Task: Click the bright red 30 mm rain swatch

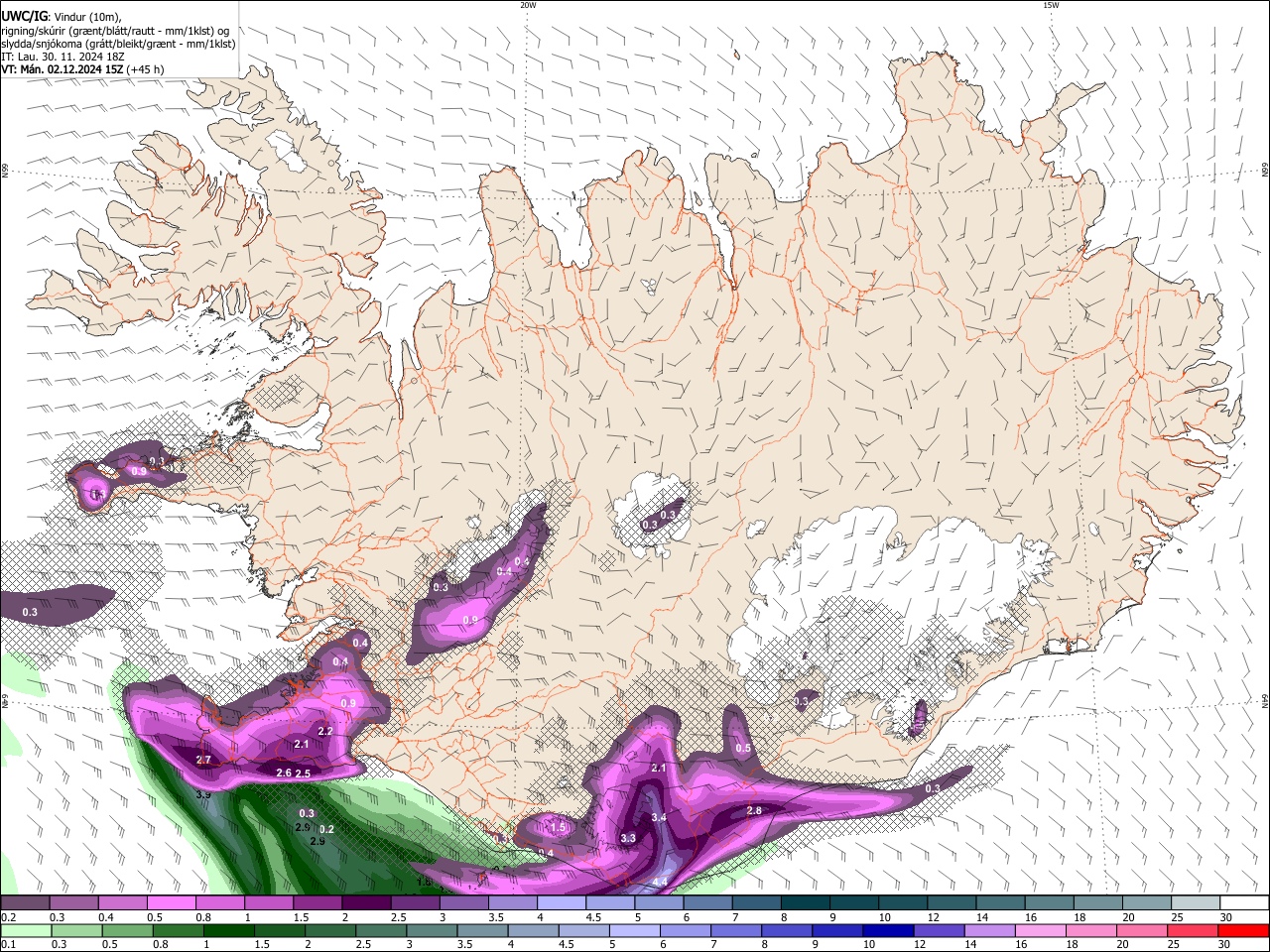Action: click(1242, 930)
